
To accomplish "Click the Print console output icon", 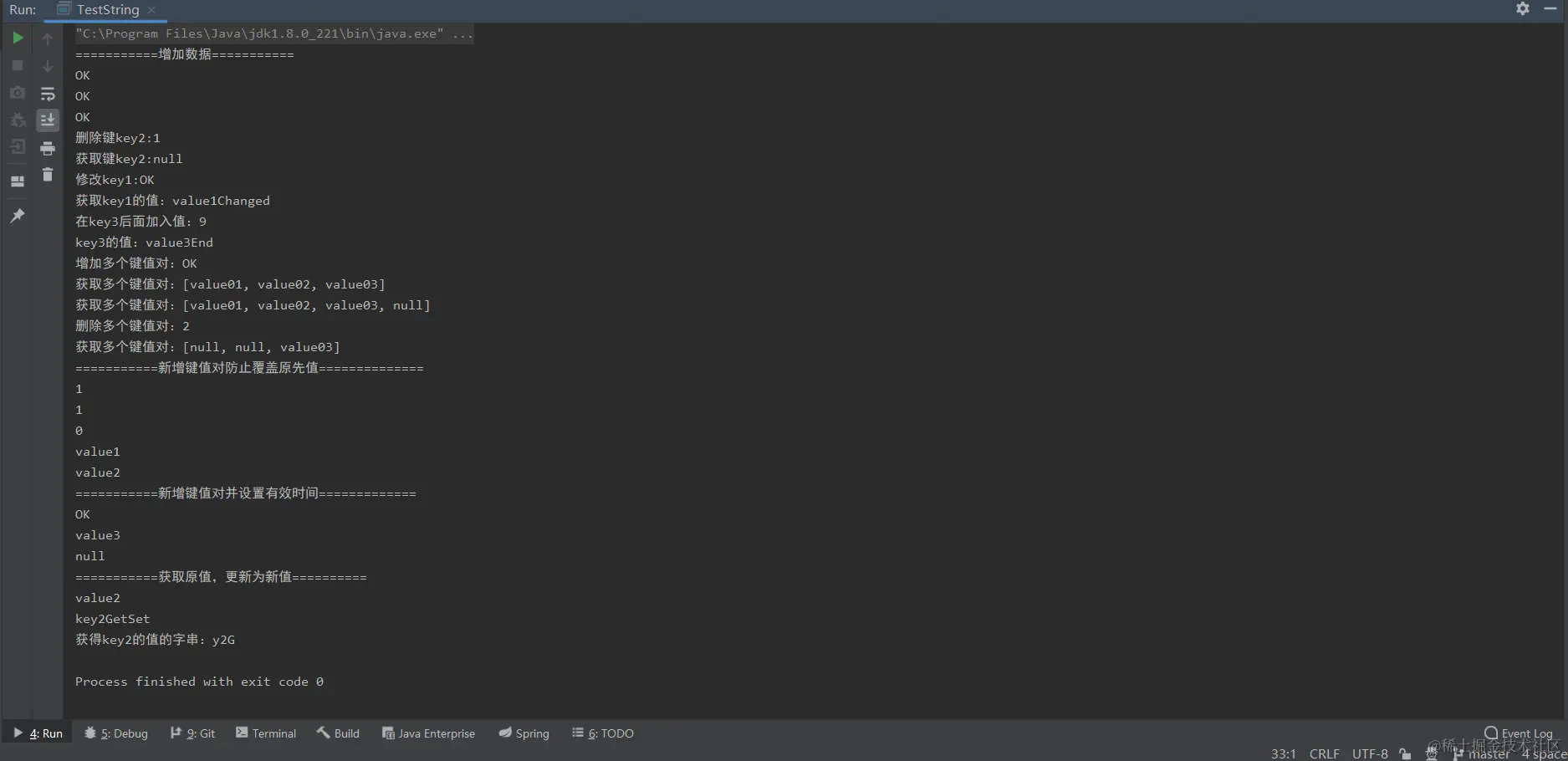I will click(x=48, y=148).
